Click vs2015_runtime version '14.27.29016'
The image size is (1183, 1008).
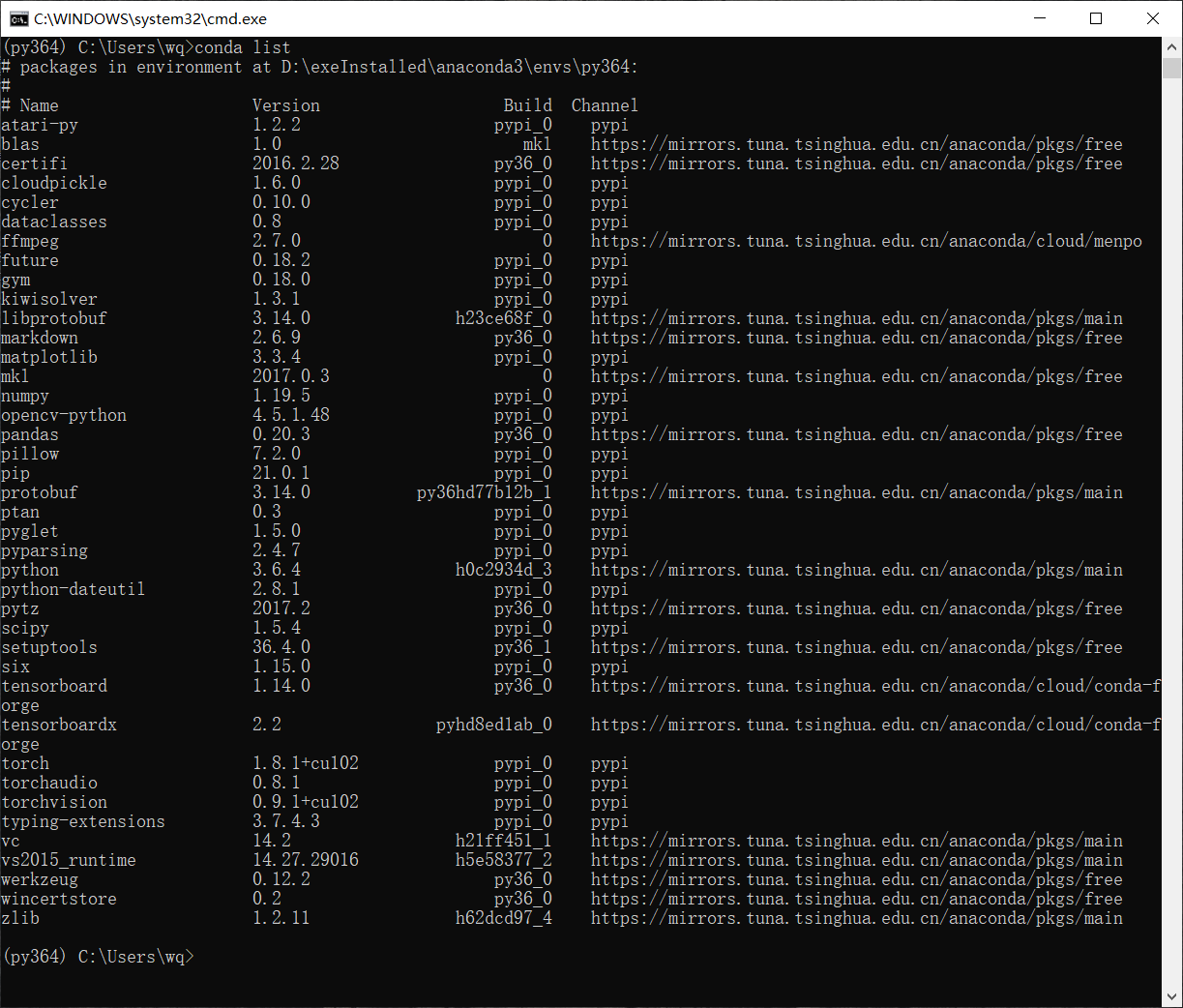pyautogui.click(x=306, y=860)
